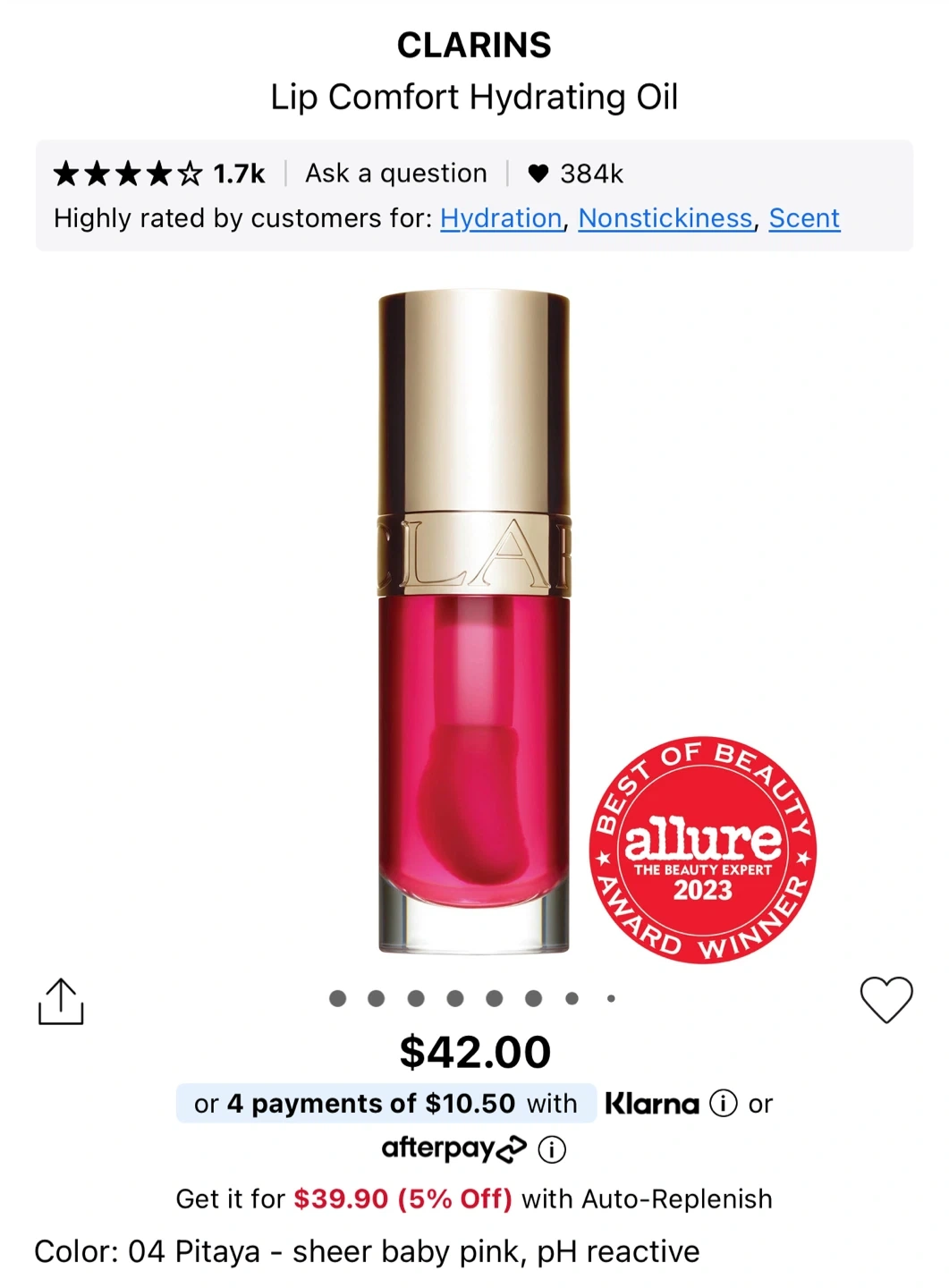Tap the star rating 1.7k reviews
Image resolution: width=949 pixels, height=1288 pixels.
point(159,174)
